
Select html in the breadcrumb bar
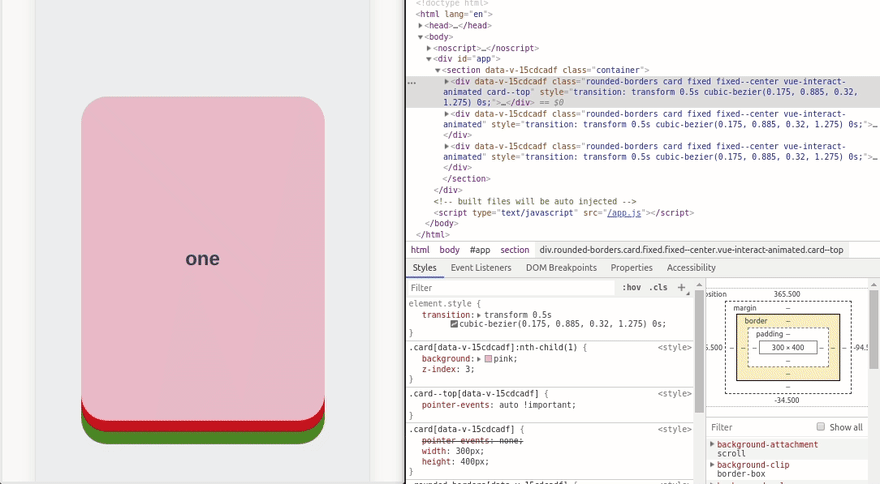[x=420, y=250]
